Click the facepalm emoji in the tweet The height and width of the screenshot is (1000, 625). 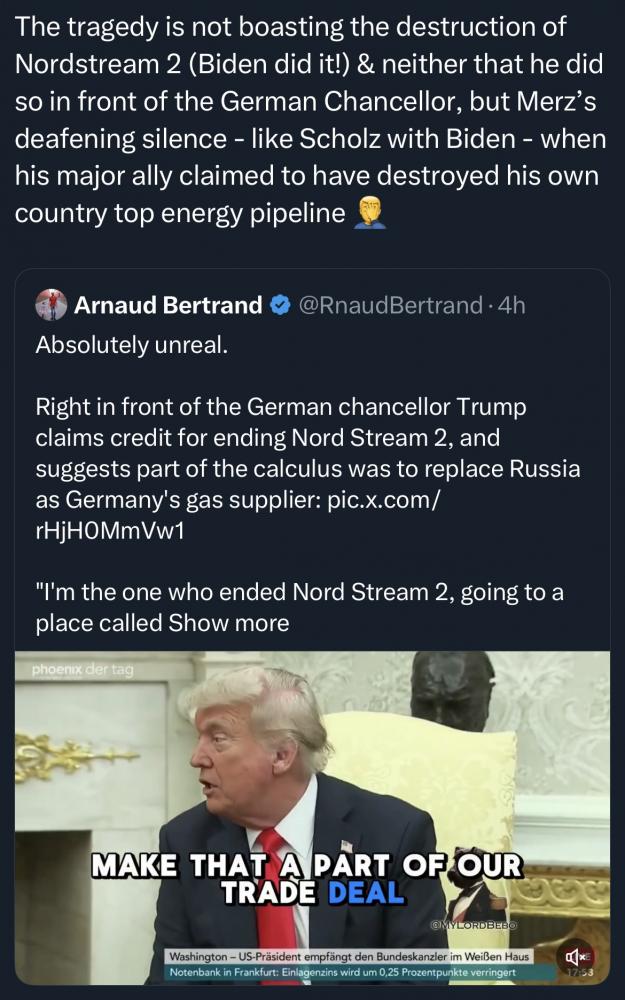click(x=370, y=213)
